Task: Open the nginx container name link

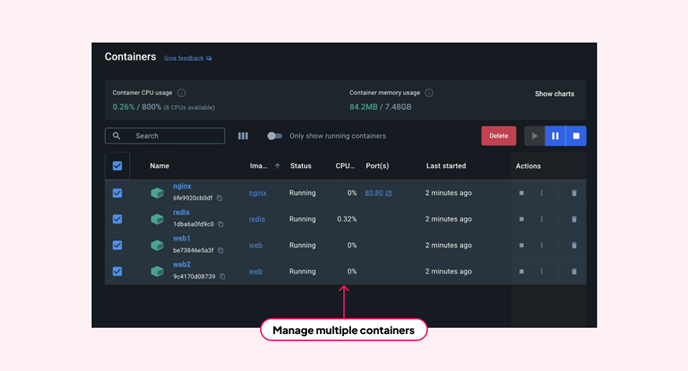Action: pyautogui.click(x=182, y=186)
